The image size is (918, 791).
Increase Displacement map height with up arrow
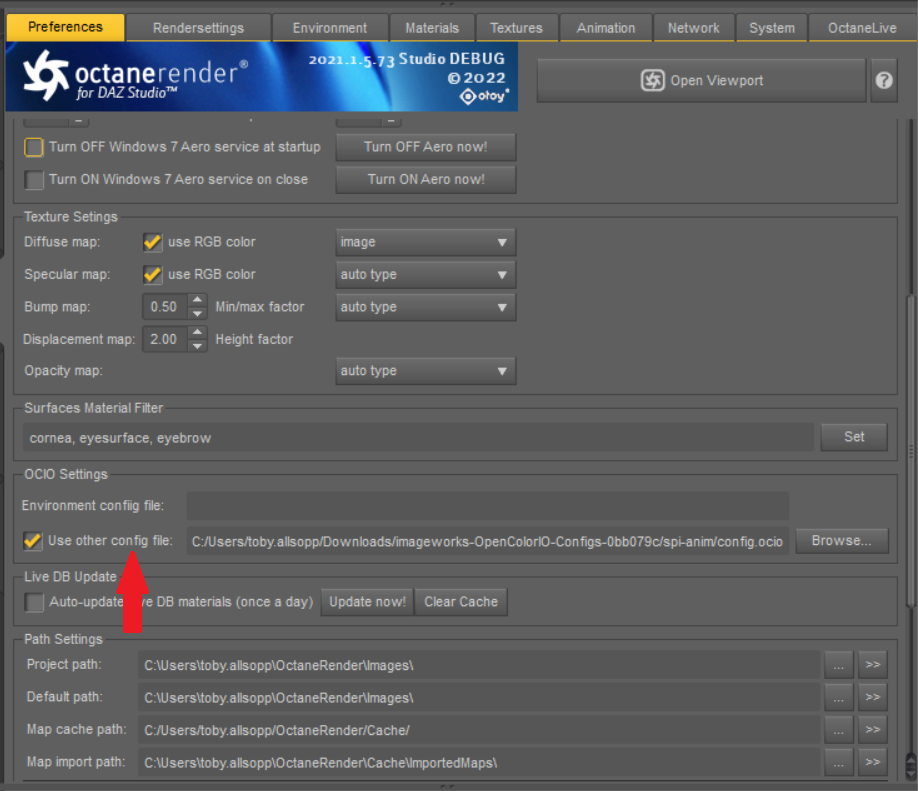tap(198, 333)
